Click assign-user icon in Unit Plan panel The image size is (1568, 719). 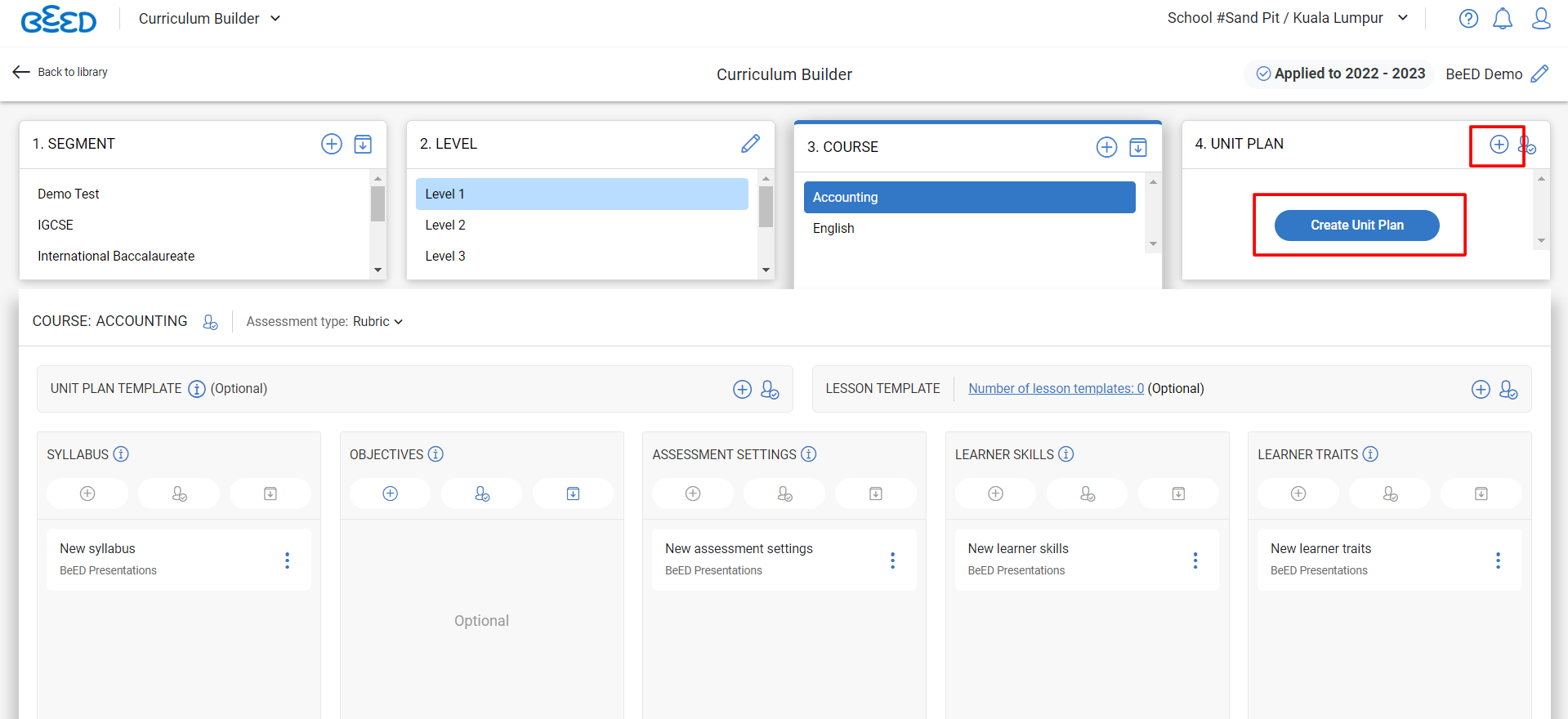point(1527,145)
